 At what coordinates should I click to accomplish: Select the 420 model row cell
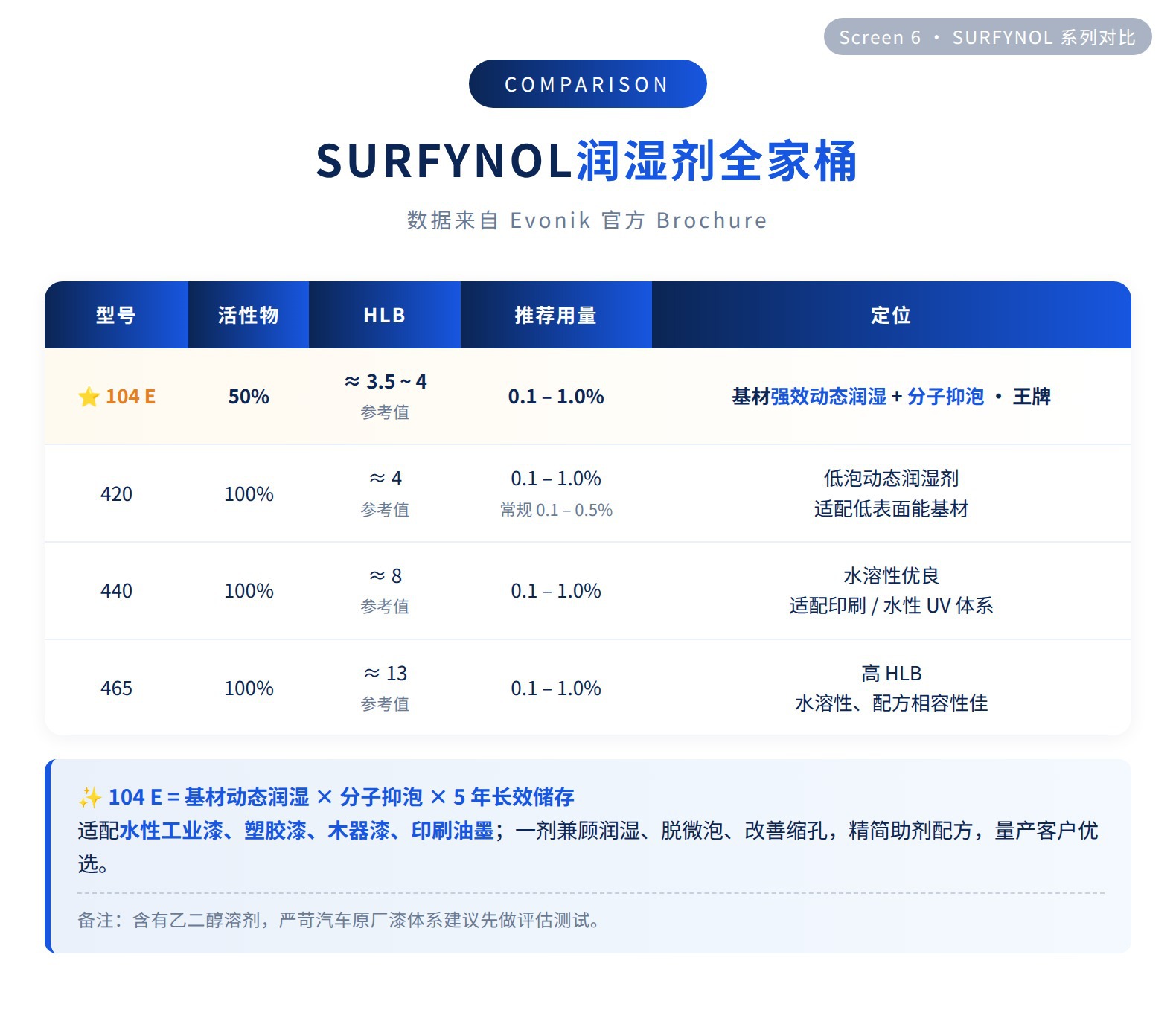(x=116, y=493)
